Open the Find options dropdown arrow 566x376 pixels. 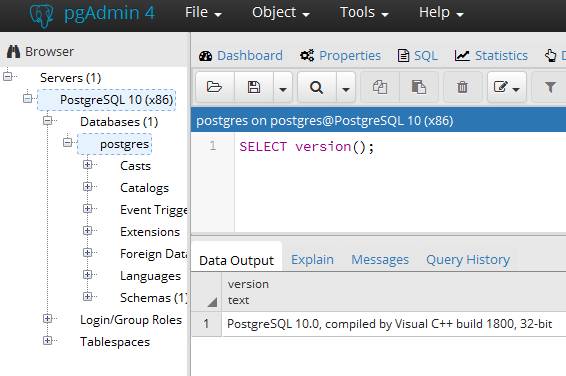tap(346, 87)
